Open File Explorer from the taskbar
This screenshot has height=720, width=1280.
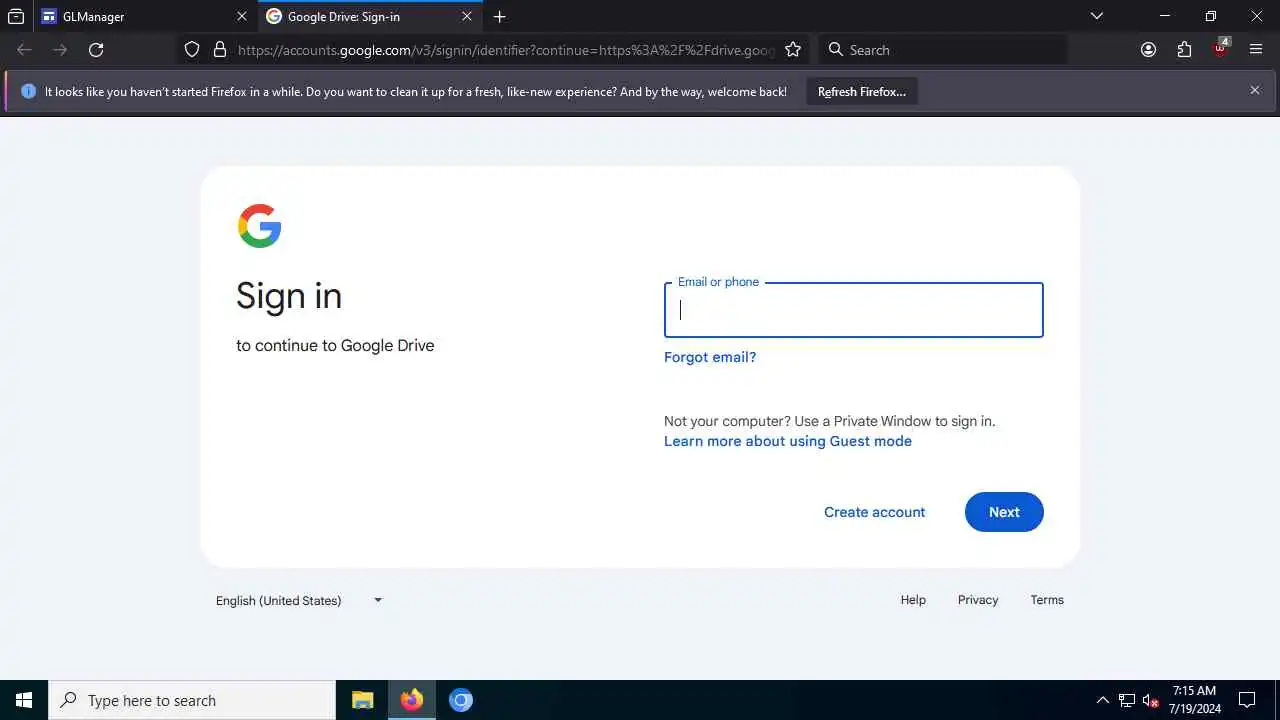[x=362, y=700]
